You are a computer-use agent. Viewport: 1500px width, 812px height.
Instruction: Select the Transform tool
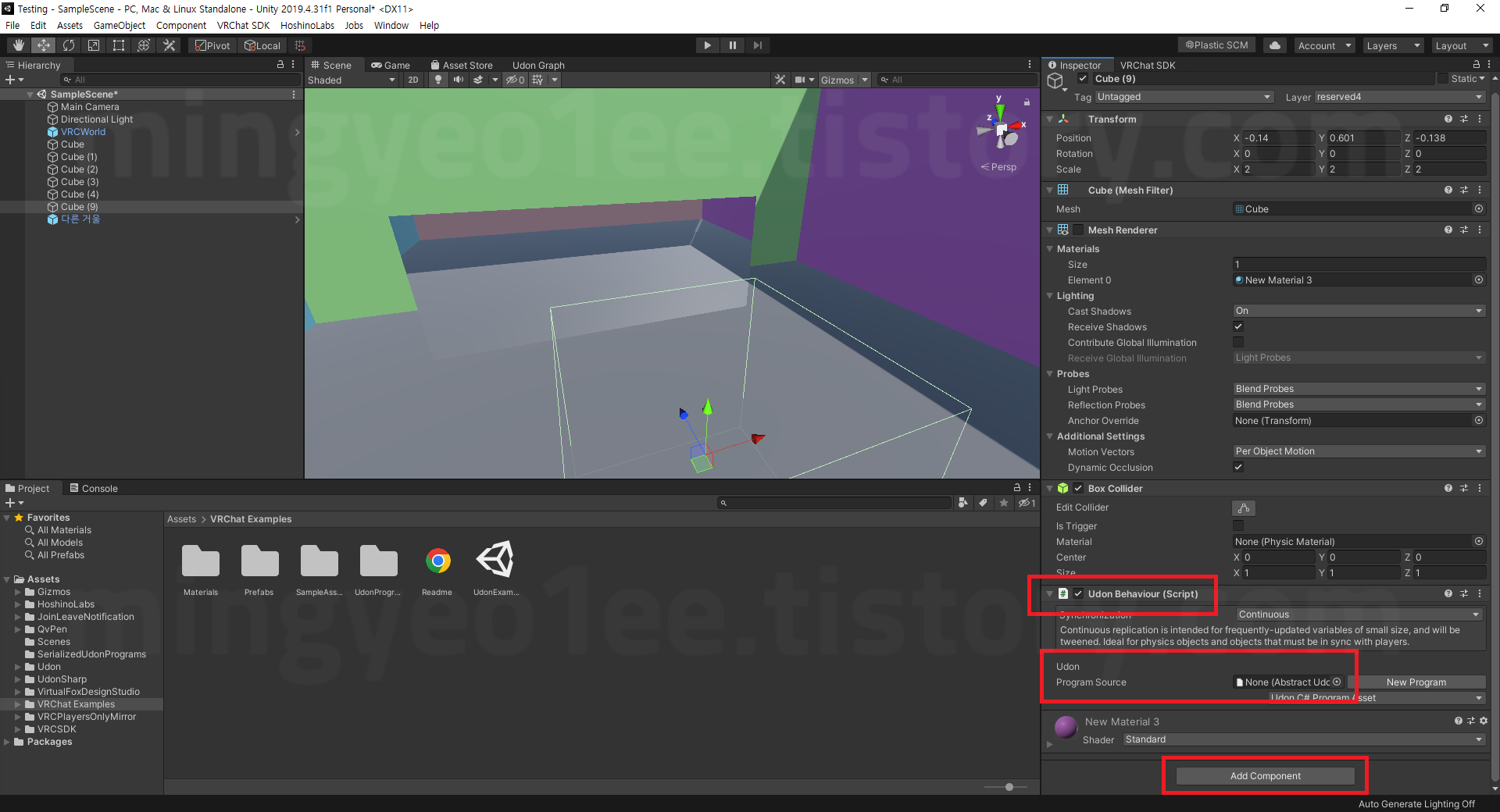point(144,45)
